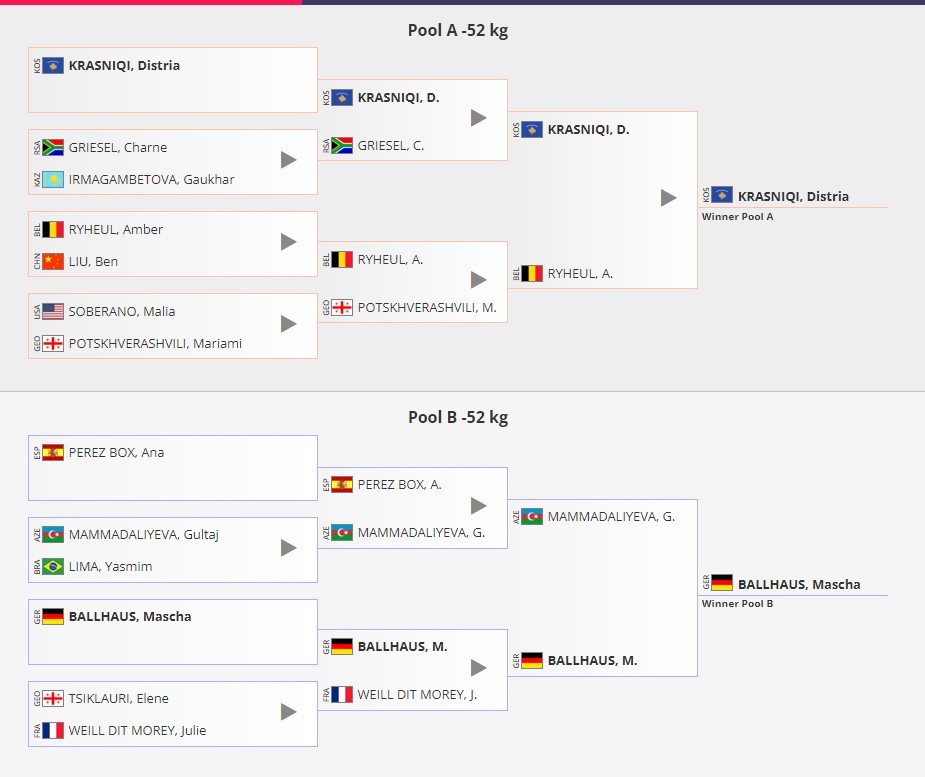Click USA flag next to SOBERANO, Malia

(x=53, y=312)
